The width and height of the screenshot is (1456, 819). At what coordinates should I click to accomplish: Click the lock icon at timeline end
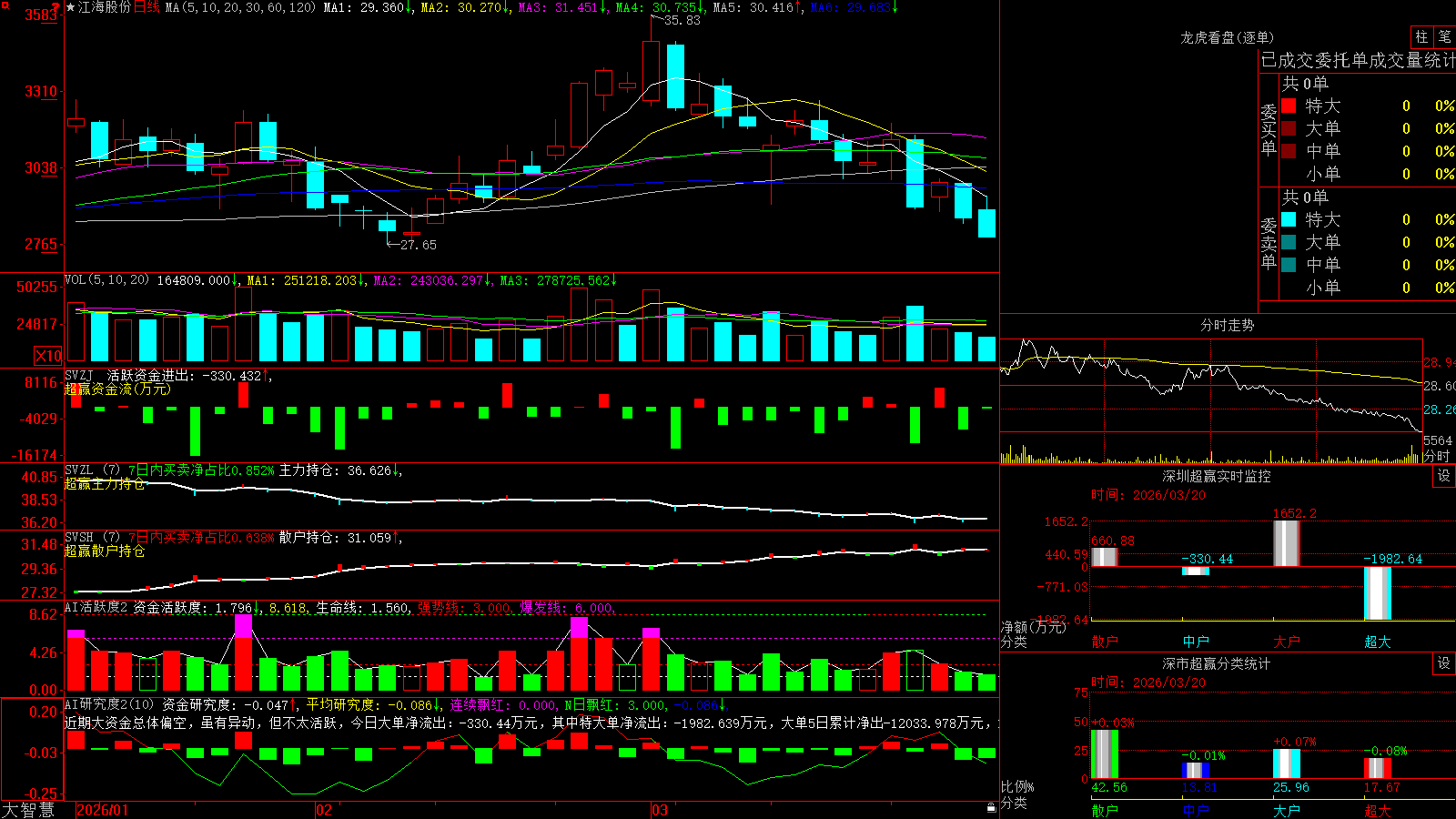coord(992,808)
